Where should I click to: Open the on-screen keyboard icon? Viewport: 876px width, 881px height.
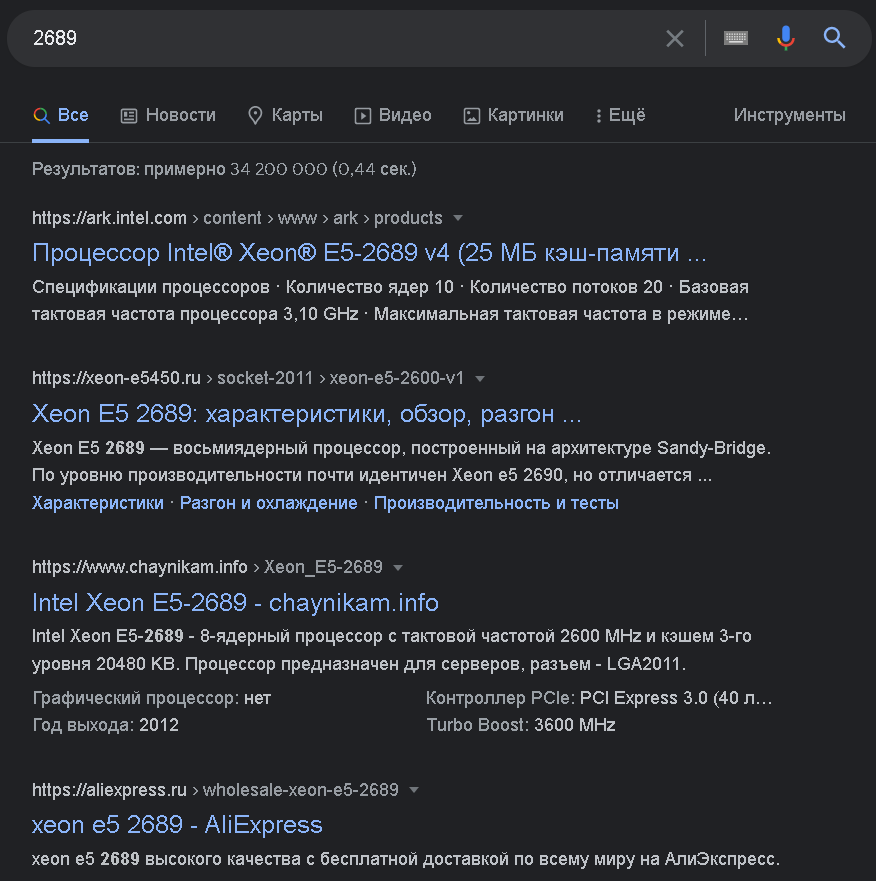pos(736,38)
